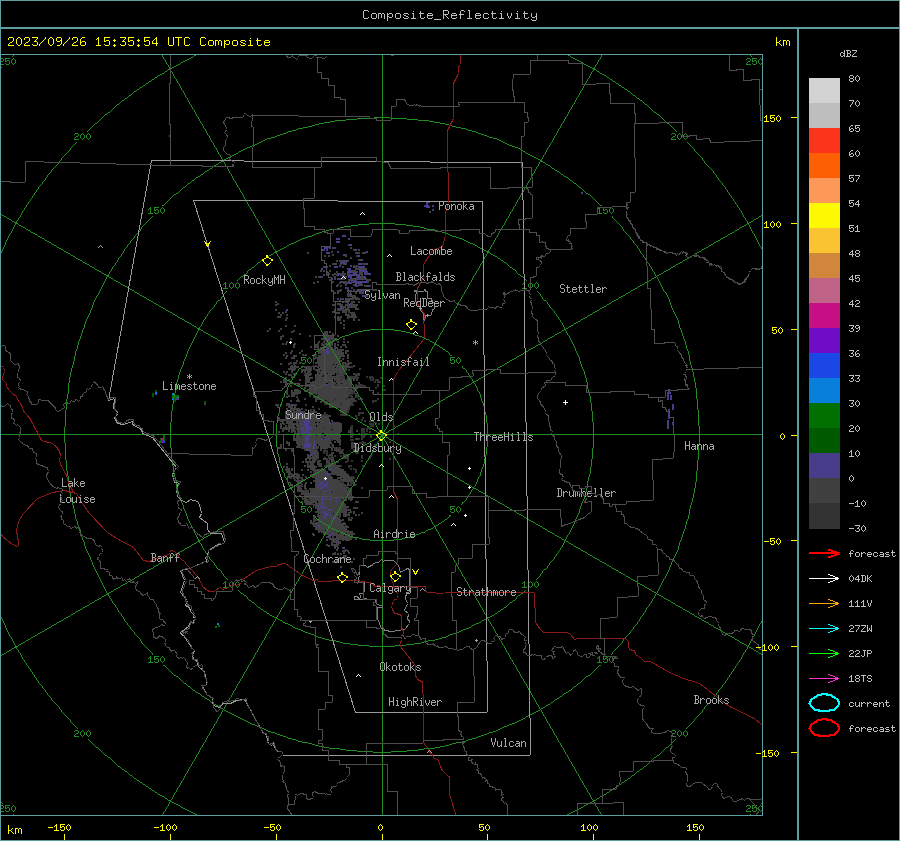
Task: Select the 65 dBZ red color swatch
Action: (x=824, y=141)
